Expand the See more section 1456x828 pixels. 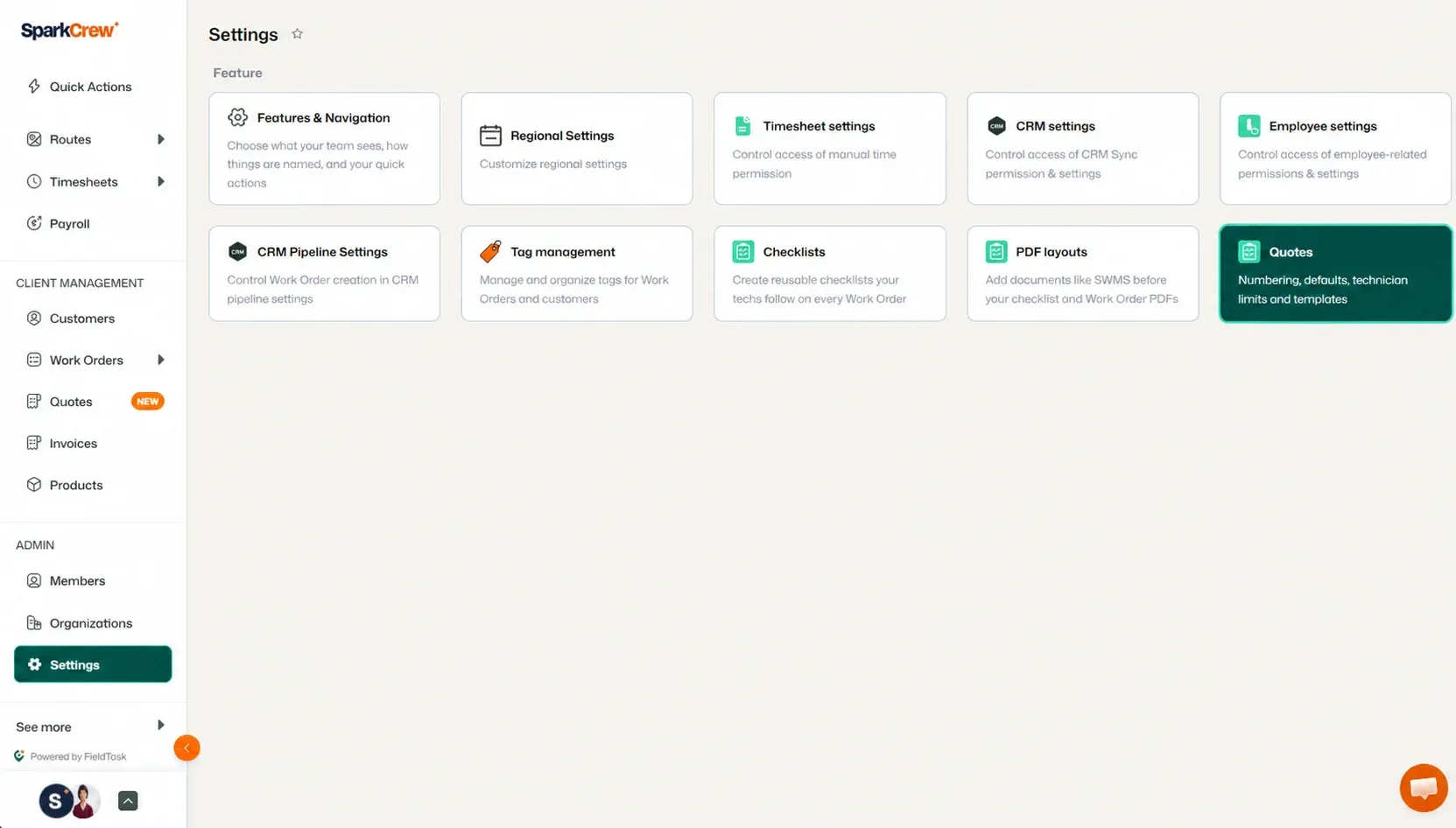pos(91,726)
